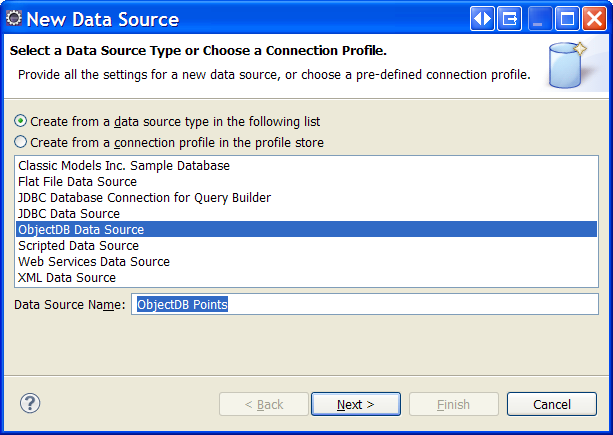Click the arrow-box title bar button
613x435 pixels.
coord(509,18)
